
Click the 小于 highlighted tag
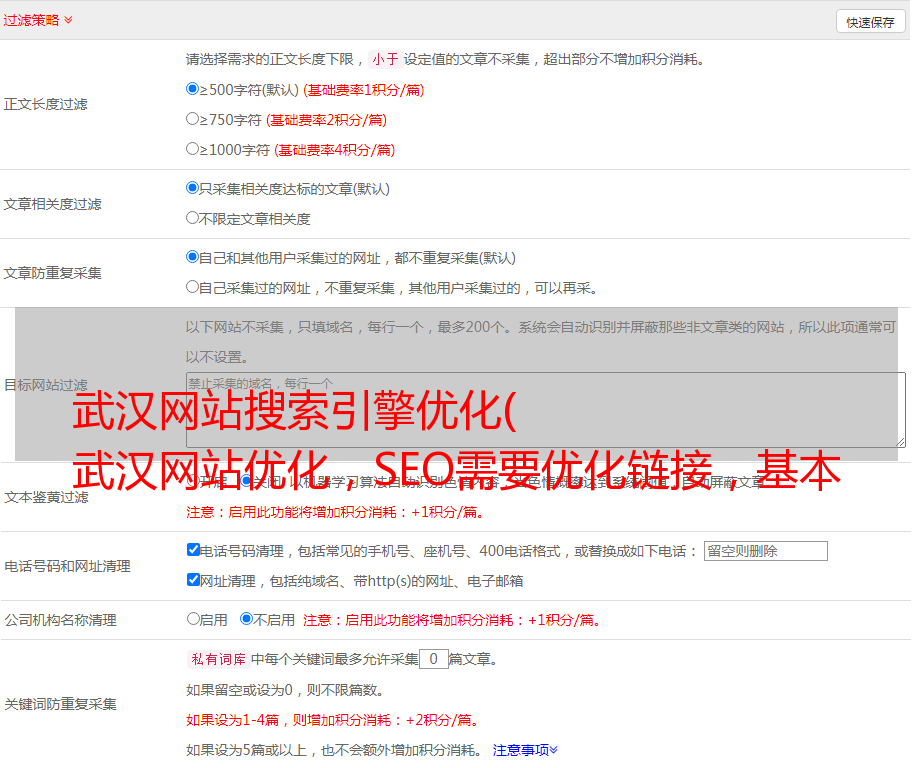385,59
